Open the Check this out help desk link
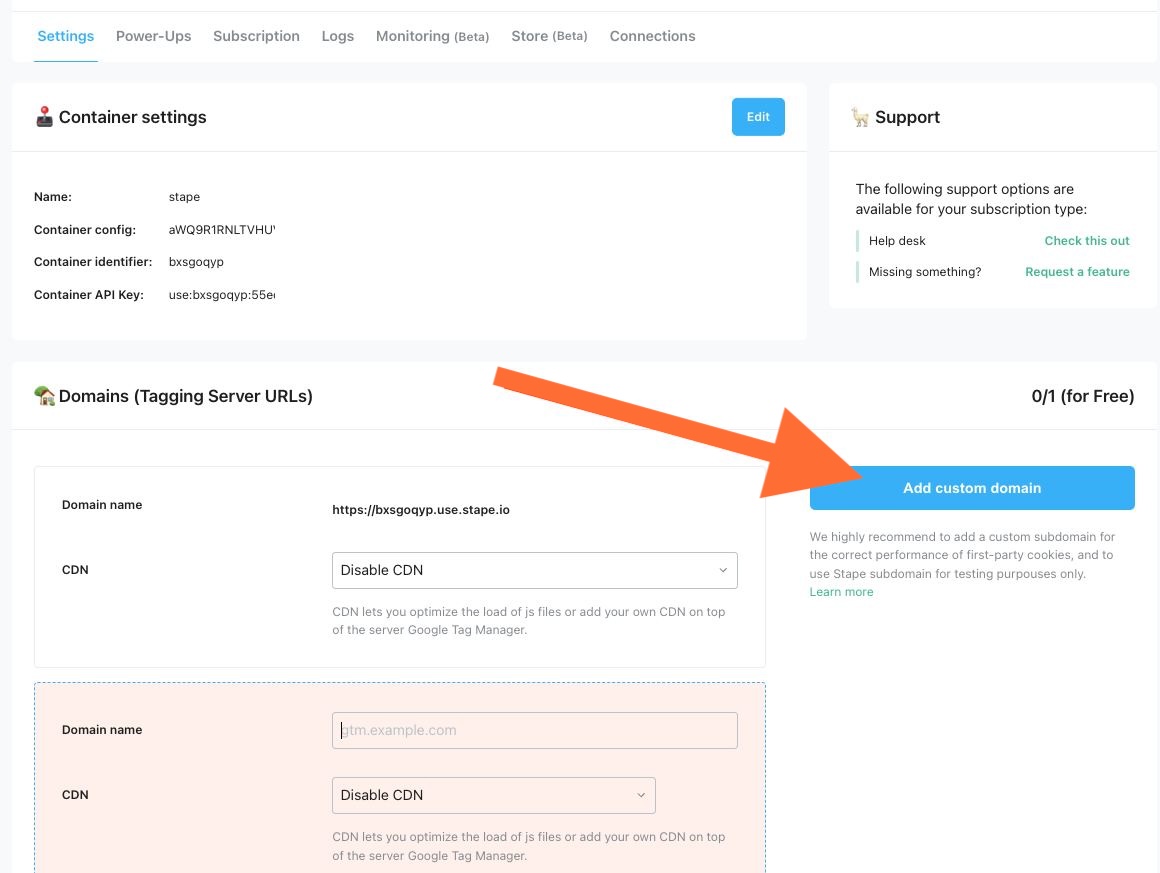This screenshot has width=1160, height=873. tap(1087, 240)
